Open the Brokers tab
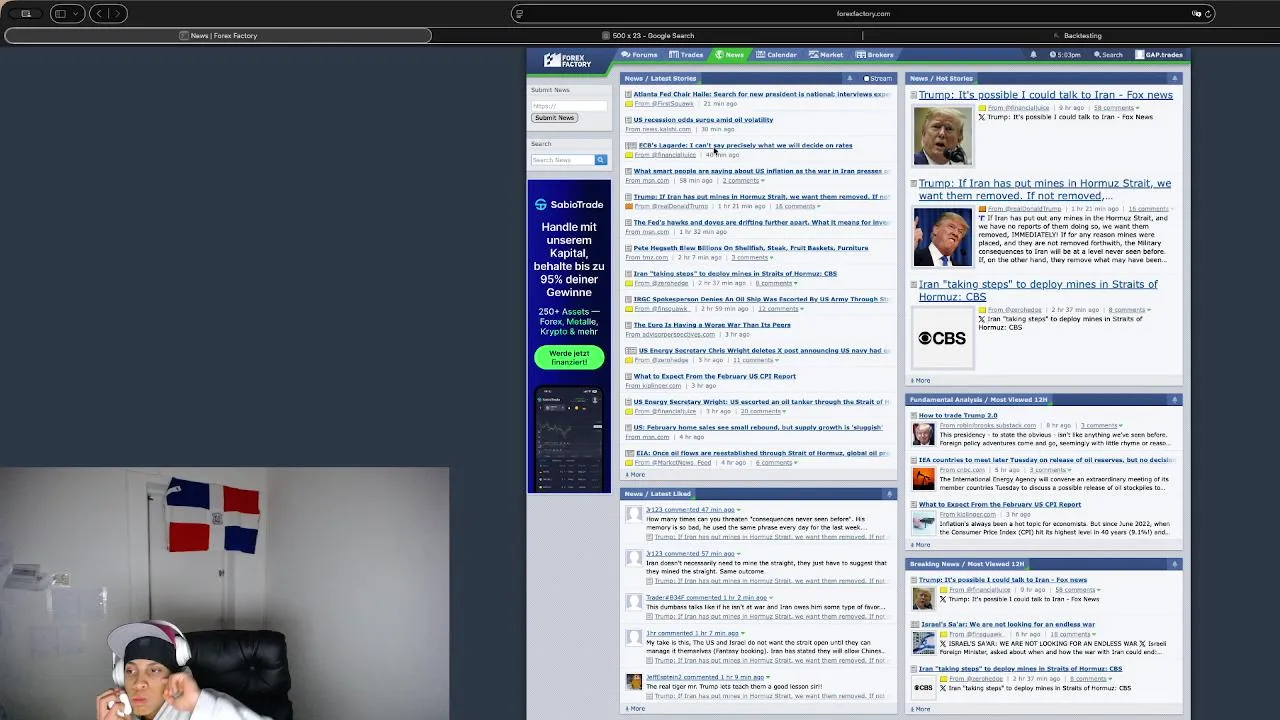The width and height of the screenshot is (1280, 720). click(x=875, y=55)
